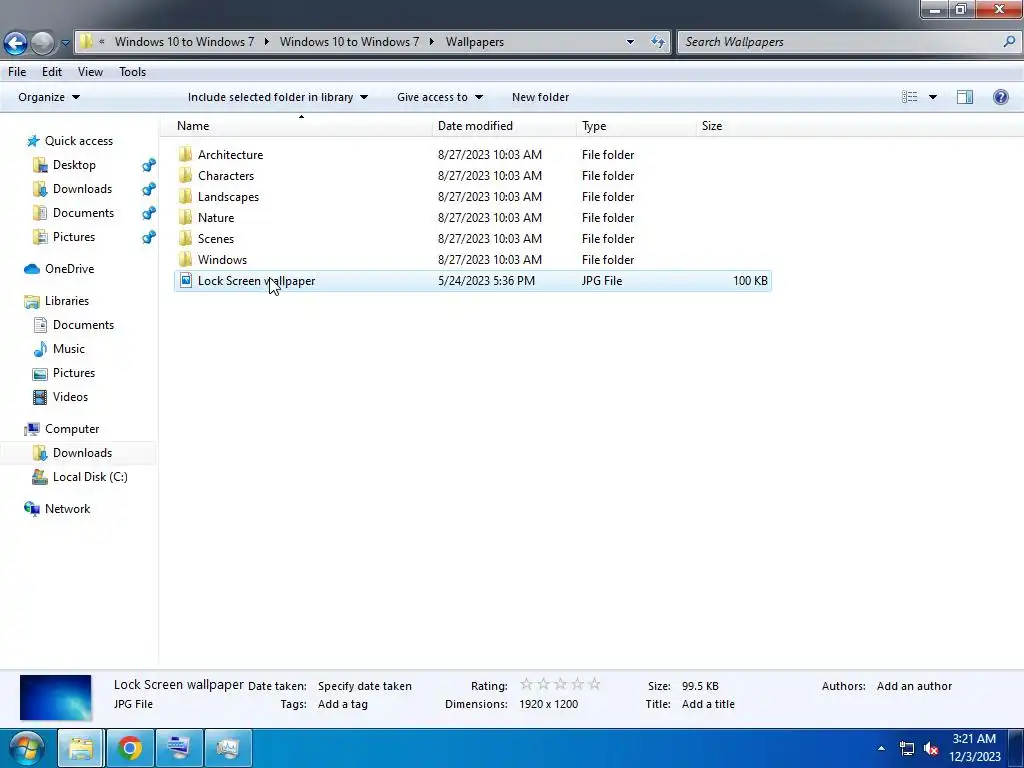Open the View menu

point(90,72)
